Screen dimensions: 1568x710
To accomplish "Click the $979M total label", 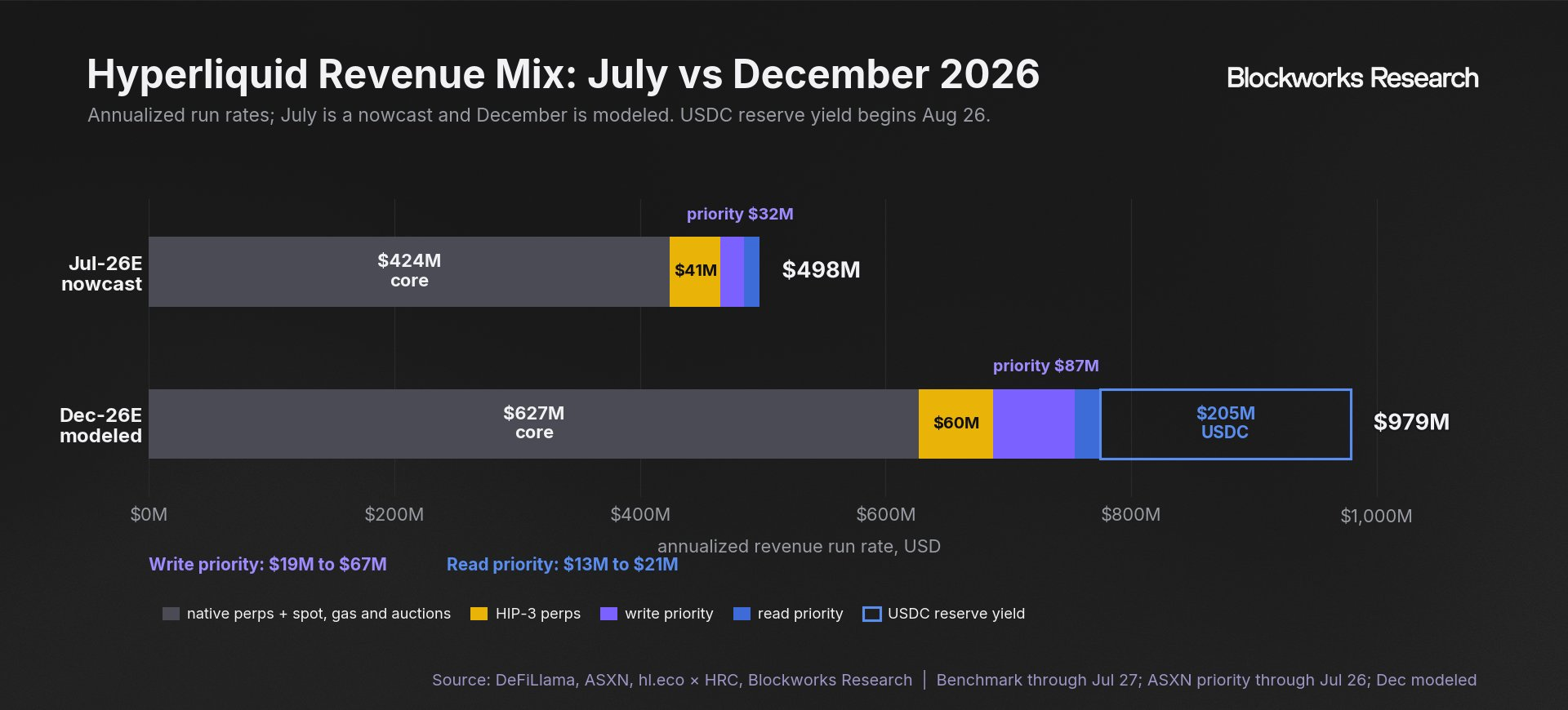I will coord(1412,422).
